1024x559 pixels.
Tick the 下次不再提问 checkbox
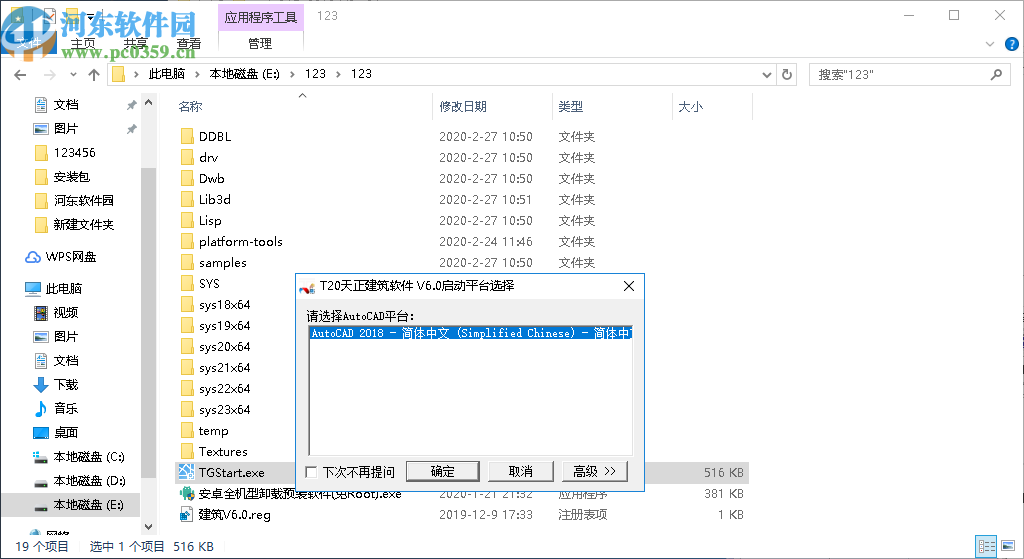pos(312,472)
